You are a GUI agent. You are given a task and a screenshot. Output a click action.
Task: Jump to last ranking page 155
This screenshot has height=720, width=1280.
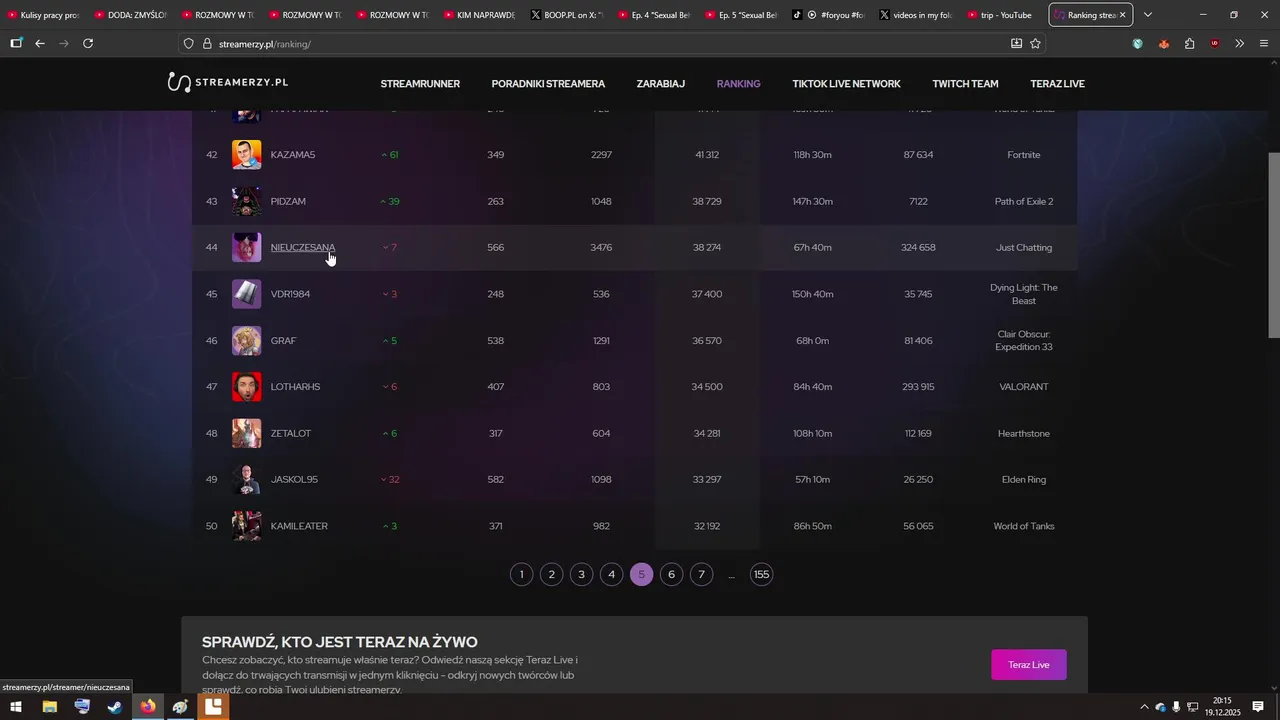(761, 574)
